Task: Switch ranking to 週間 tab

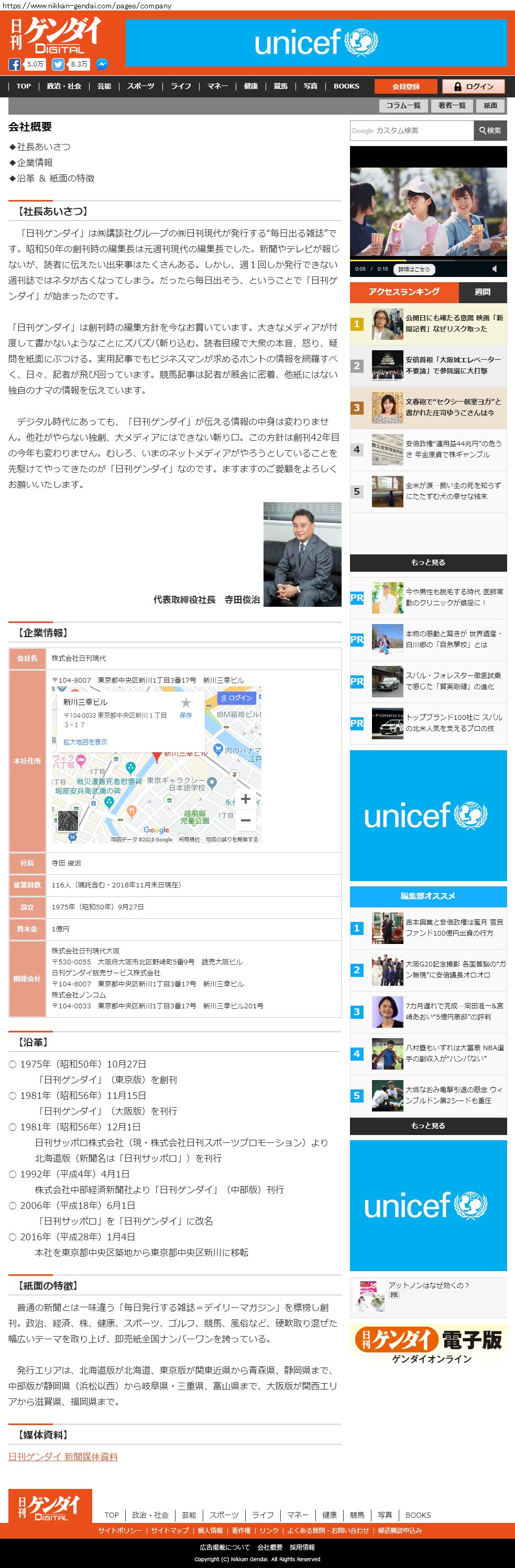Action: pos(483,292)
